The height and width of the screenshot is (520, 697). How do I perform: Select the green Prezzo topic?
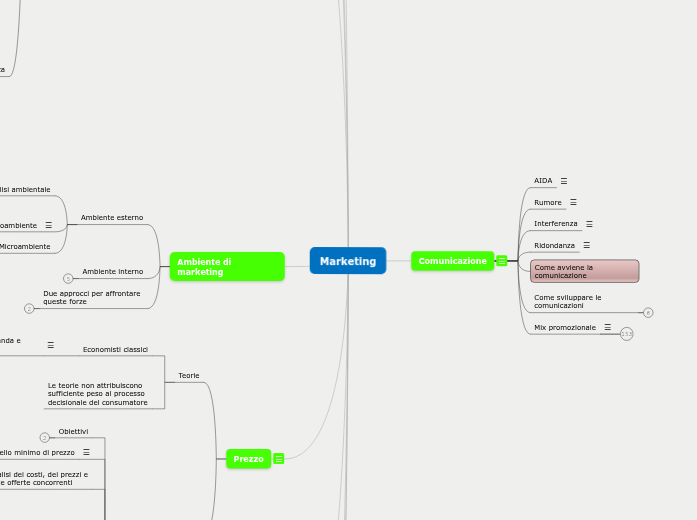pyautogui.click(x=248, y=459)
